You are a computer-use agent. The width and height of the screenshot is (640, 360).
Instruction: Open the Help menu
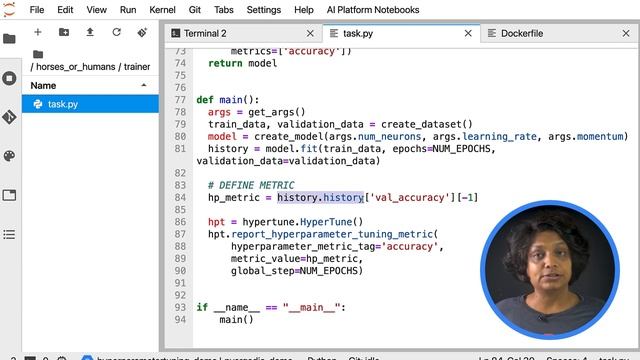tap(304, 10)
